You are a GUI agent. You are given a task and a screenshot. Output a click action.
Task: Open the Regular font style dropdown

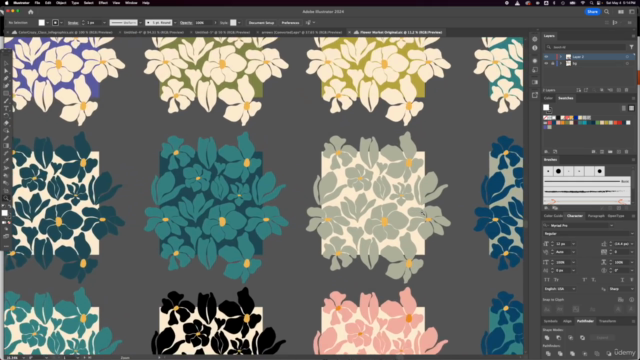631,233
